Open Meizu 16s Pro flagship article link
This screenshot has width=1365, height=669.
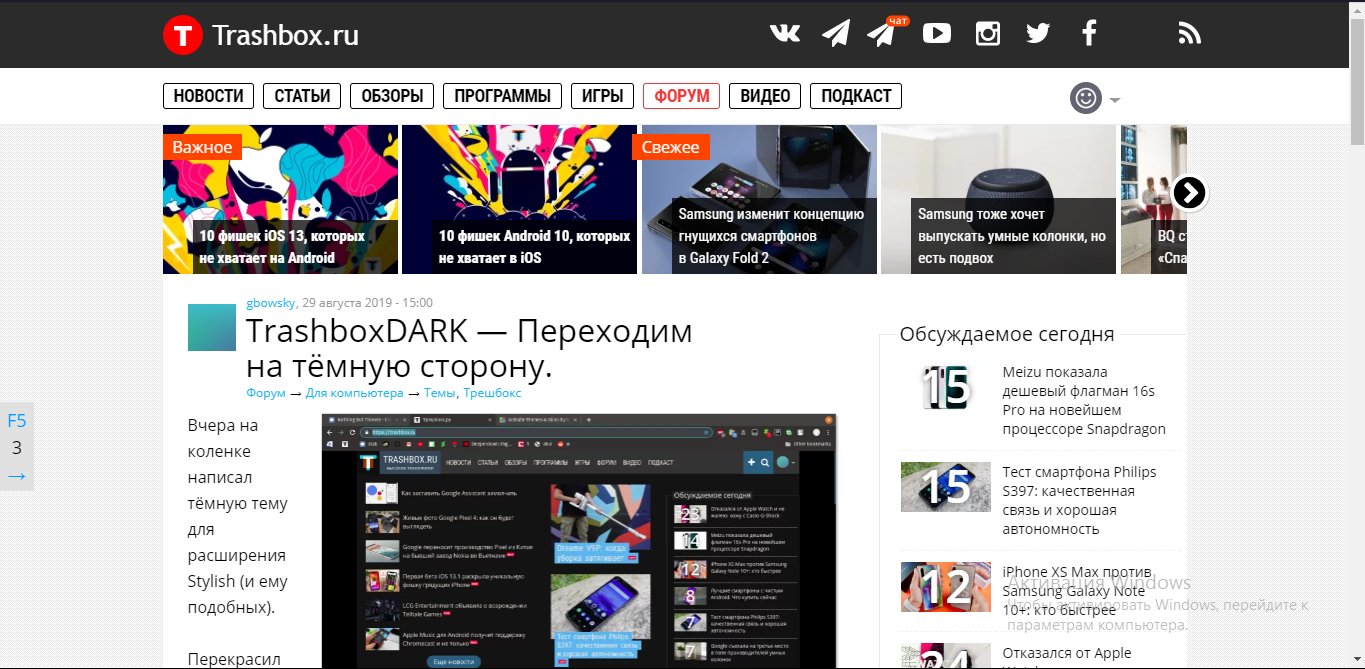(x=1084, y=400)
